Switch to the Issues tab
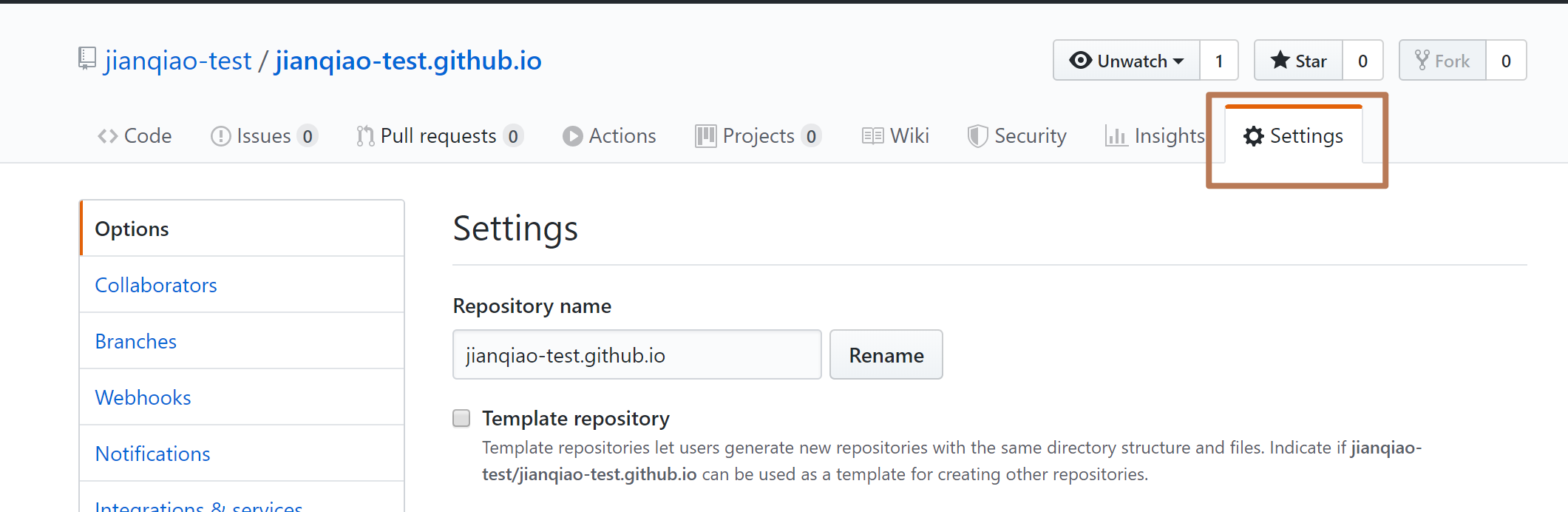The width and height of the screenshot is (1568, 512). click(x=265, y=136)
